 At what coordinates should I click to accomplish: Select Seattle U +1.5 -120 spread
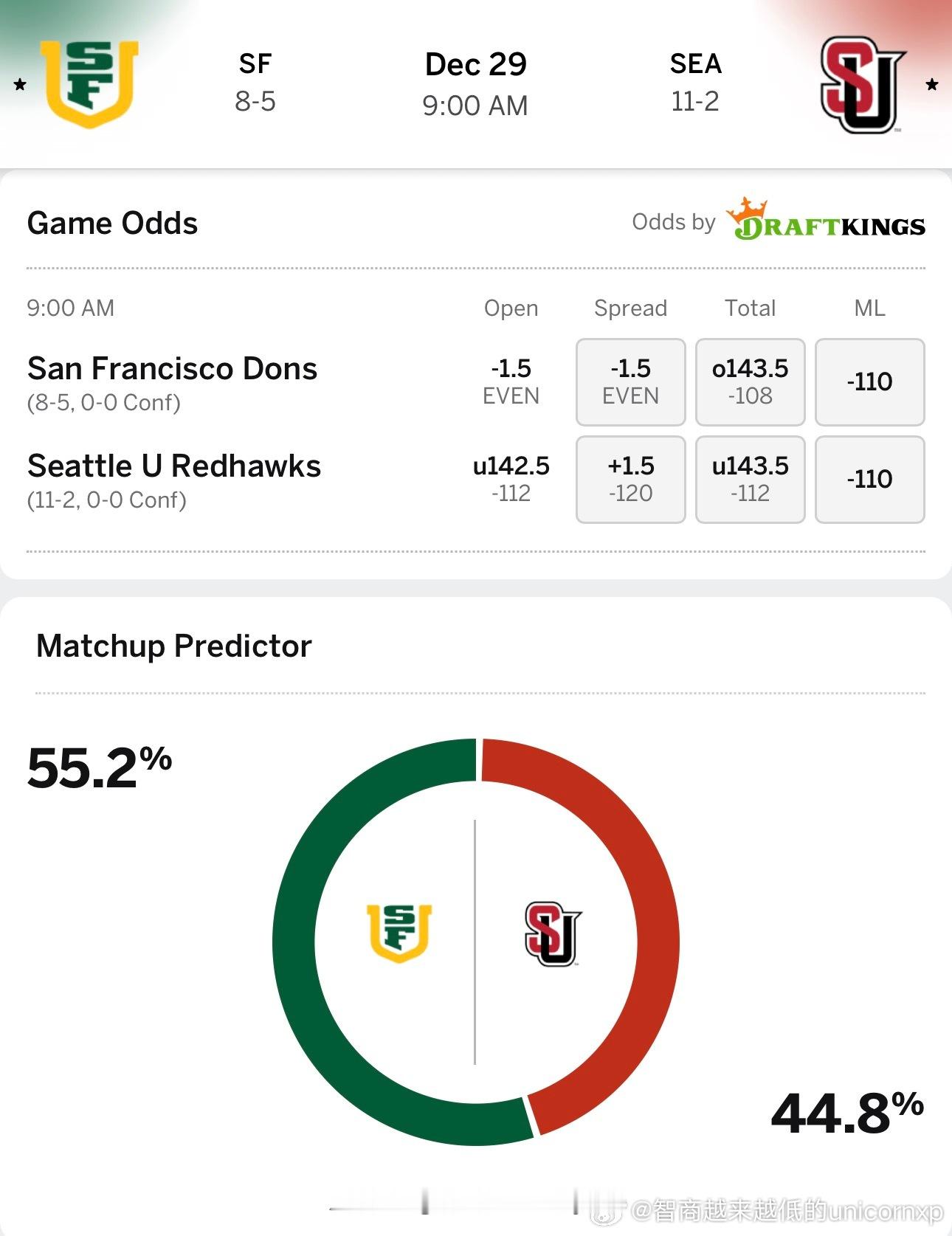630,480
